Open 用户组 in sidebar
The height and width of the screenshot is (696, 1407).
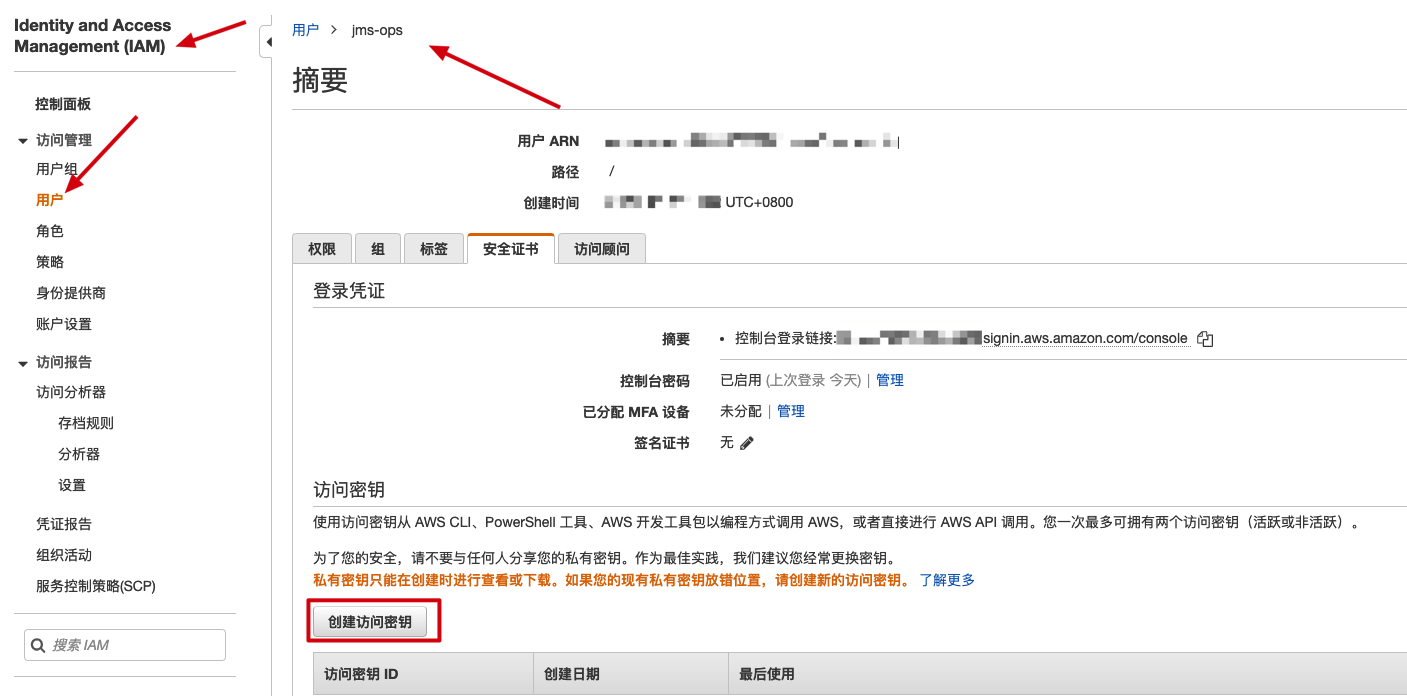click(57, 169)
